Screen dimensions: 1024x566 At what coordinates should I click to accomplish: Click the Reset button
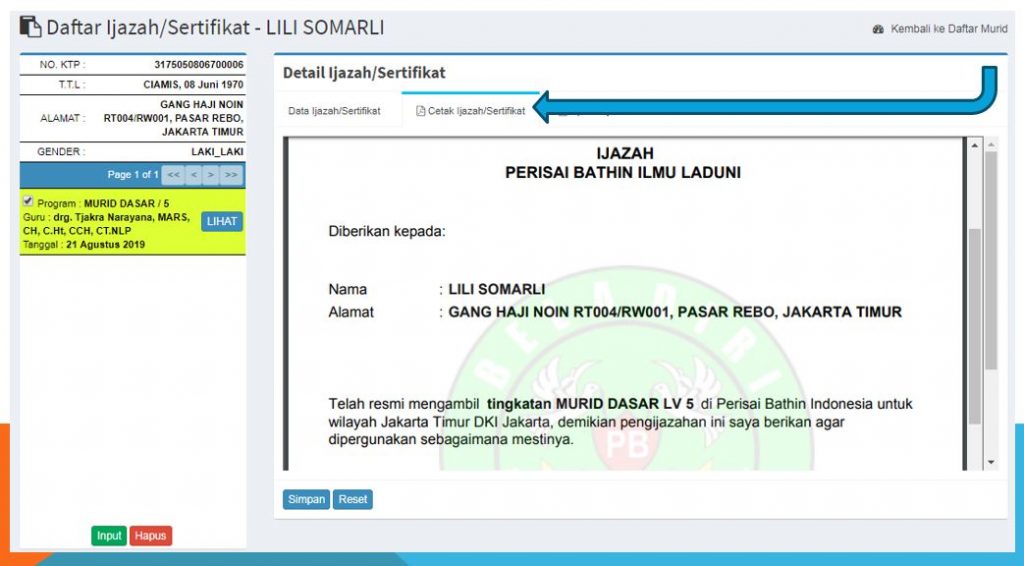[353, 499]
